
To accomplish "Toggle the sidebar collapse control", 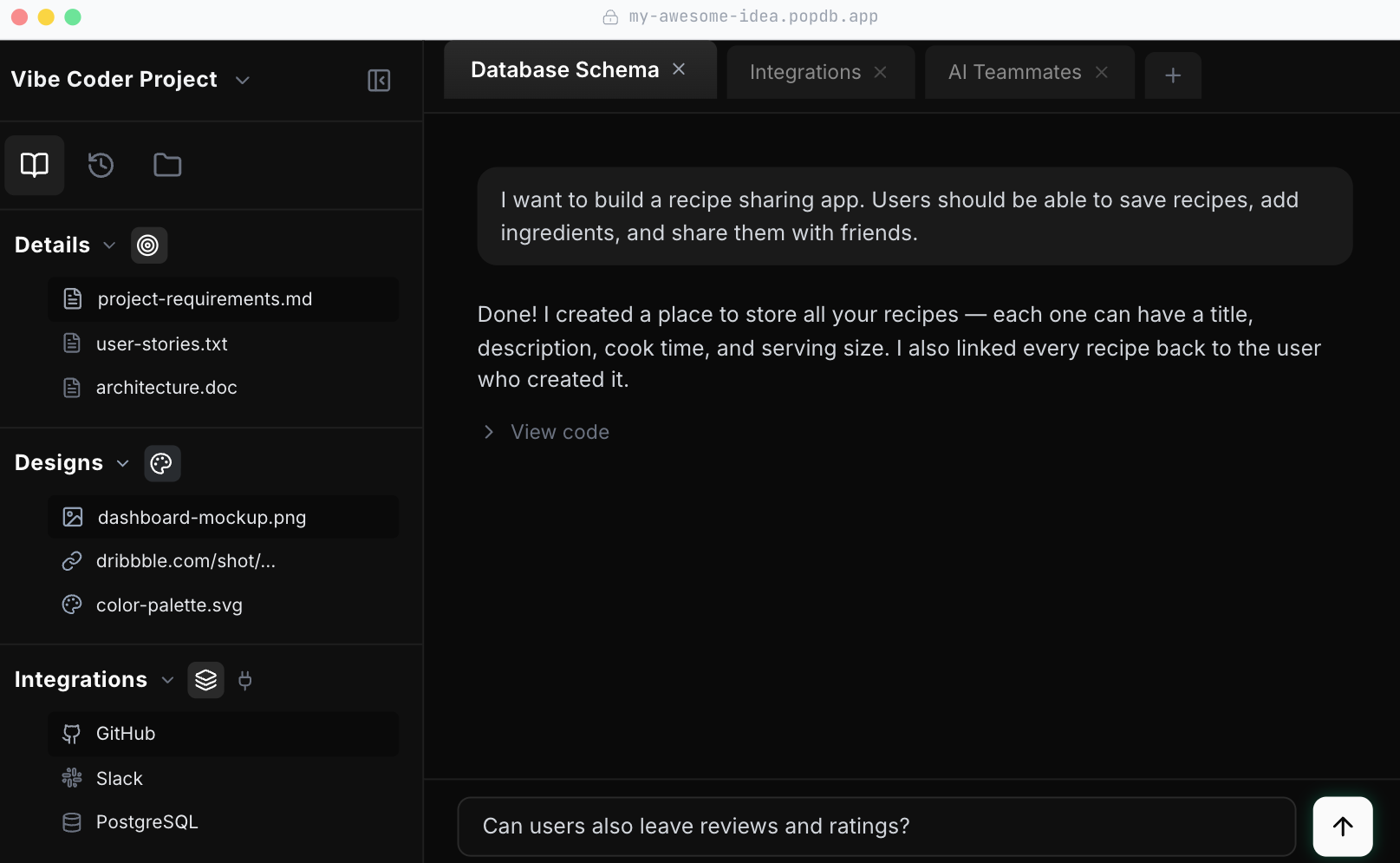I will (379, 80).
